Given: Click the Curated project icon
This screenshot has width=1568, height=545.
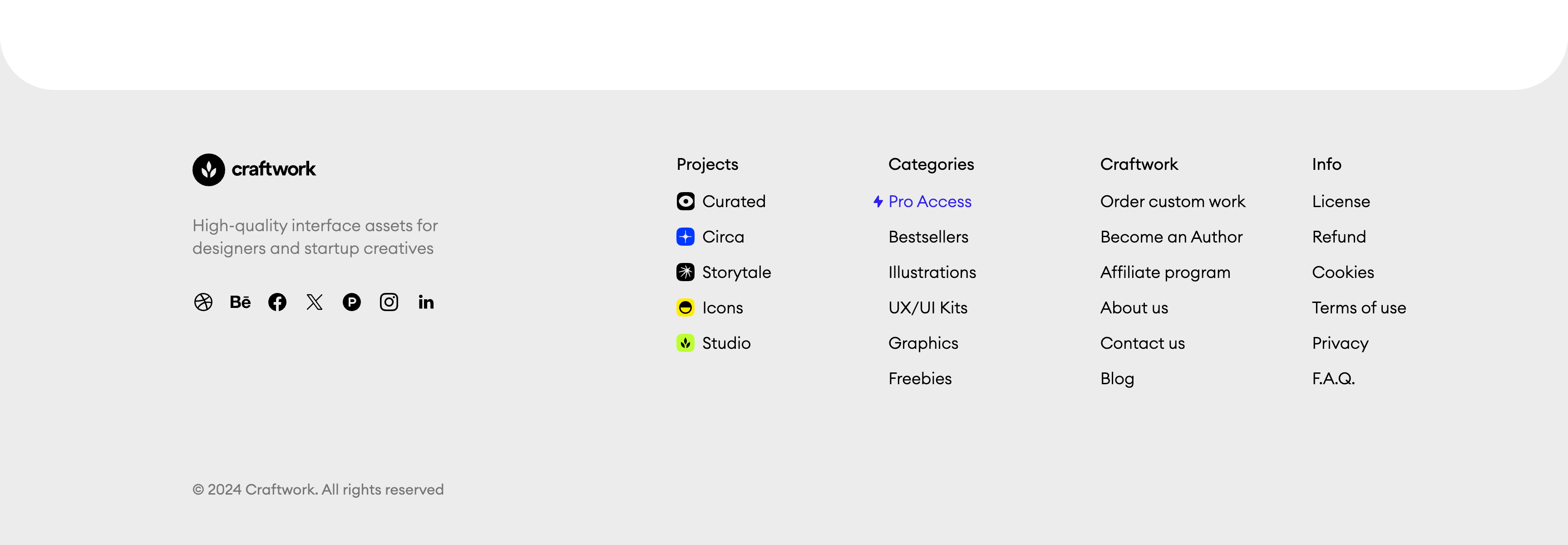Looking at the screenshot, I should coord(685,202).
